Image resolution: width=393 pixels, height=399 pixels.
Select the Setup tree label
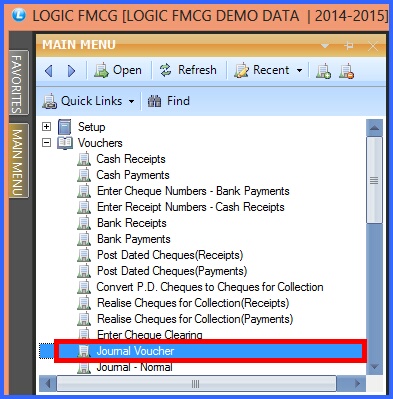click(92, 127)
